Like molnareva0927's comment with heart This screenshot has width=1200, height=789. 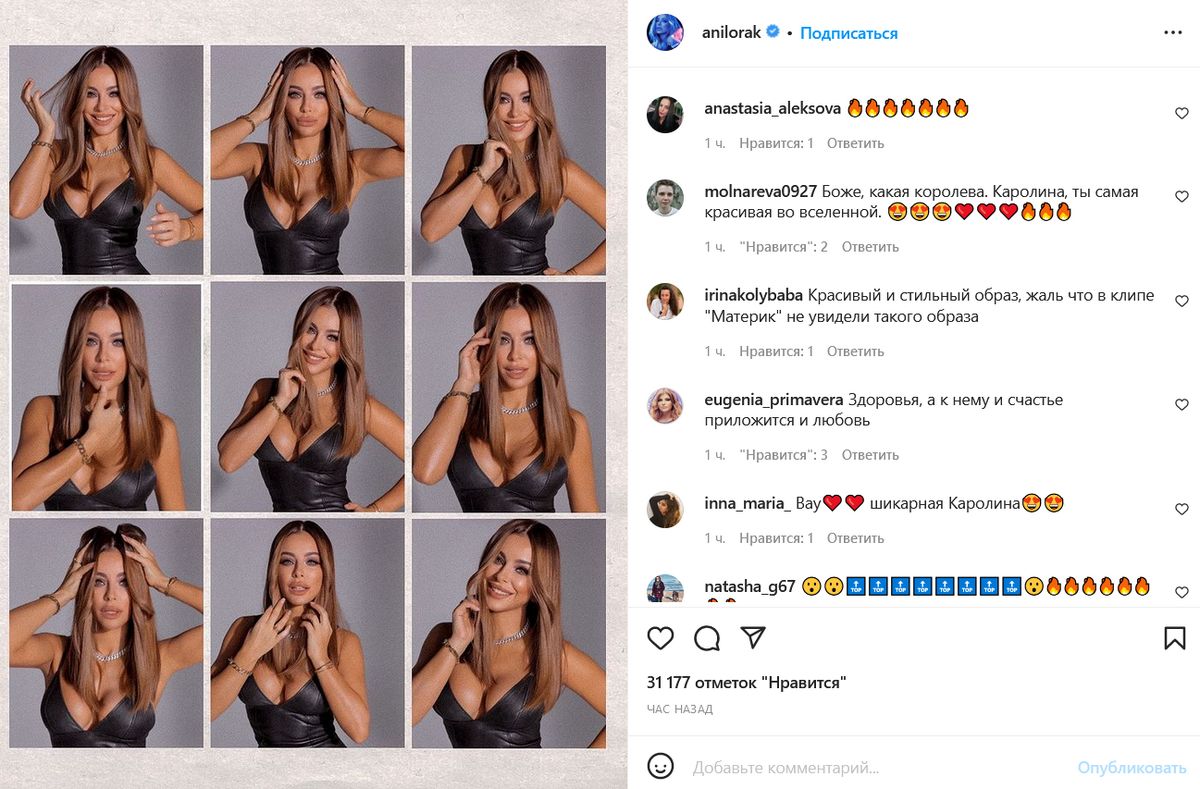pos(1182,197)
